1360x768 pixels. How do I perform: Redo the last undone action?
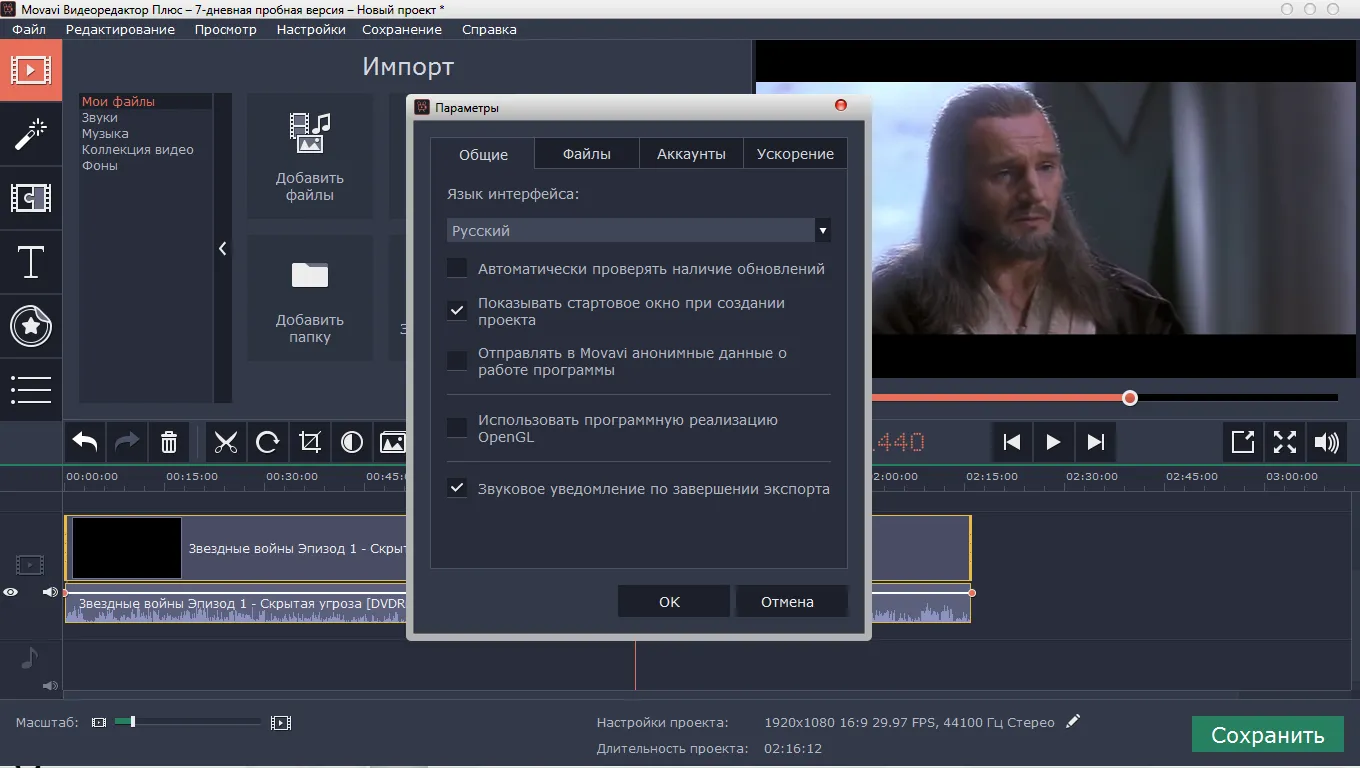pos(128,442)
